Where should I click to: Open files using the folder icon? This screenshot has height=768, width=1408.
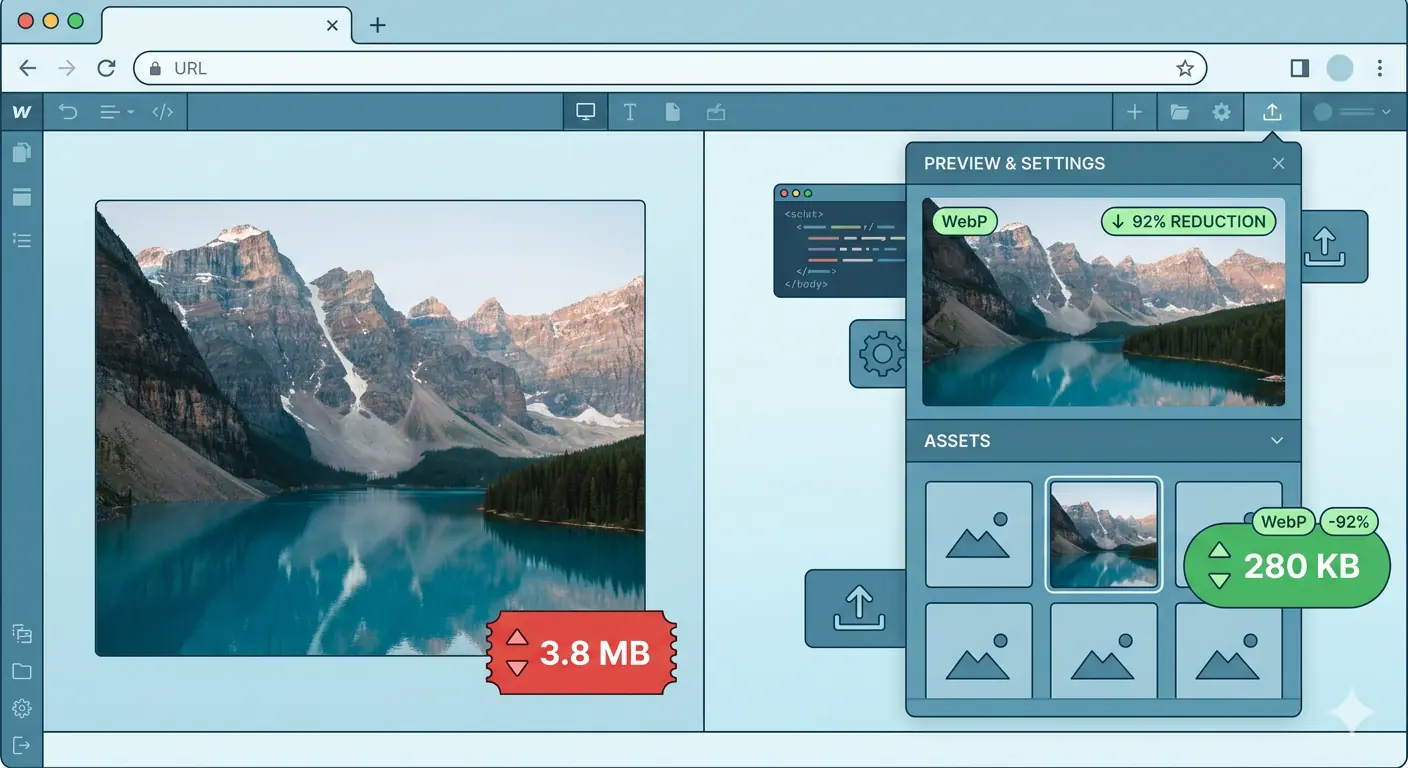(x=1177, y=112)
